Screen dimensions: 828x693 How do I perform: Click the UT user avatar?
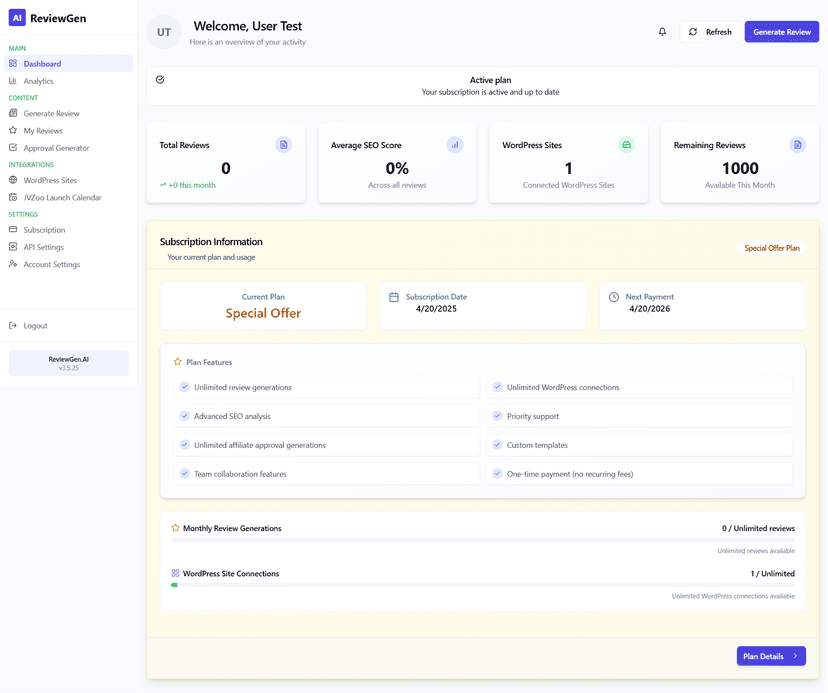tap(164, 32)
